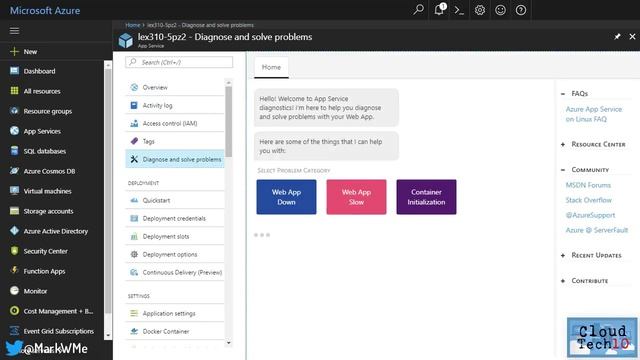Open All resources in sidebar
This screenshot has width=640, height=360.
(42, 91)
